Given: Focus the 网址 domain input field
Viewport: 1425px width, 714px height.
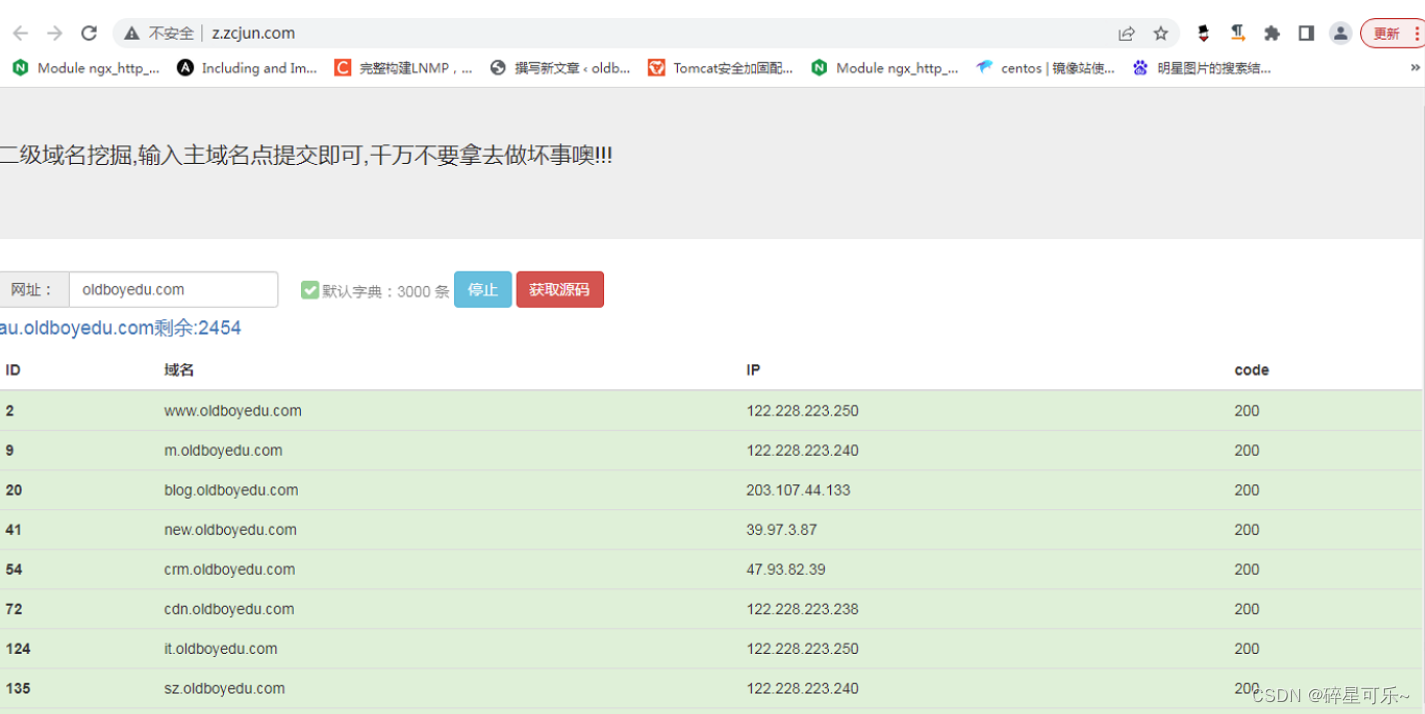Looking at the screenshot, I should tap(173, 290).
